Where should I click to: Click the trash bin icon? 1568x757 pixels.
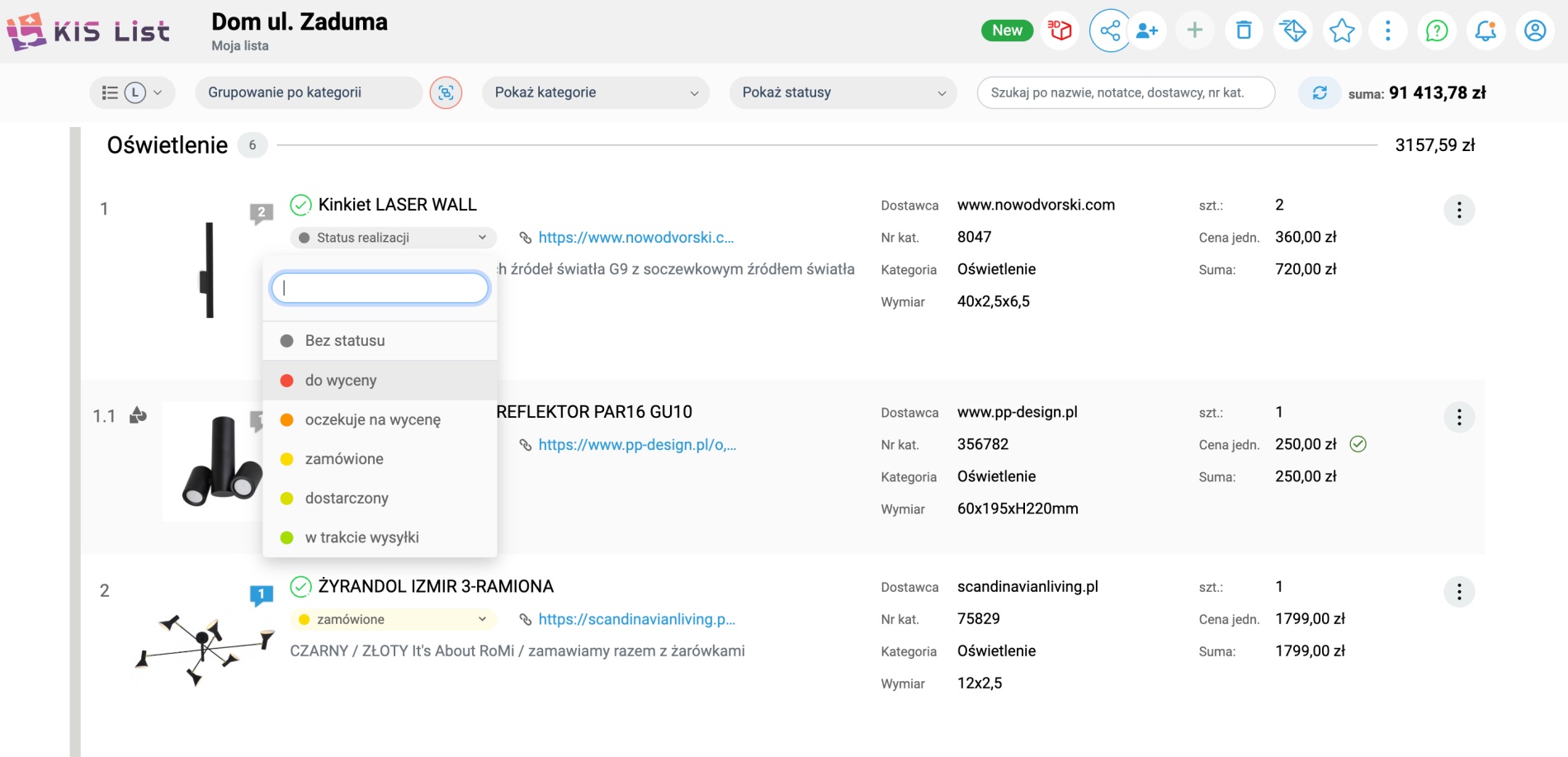coord(1244,31)
